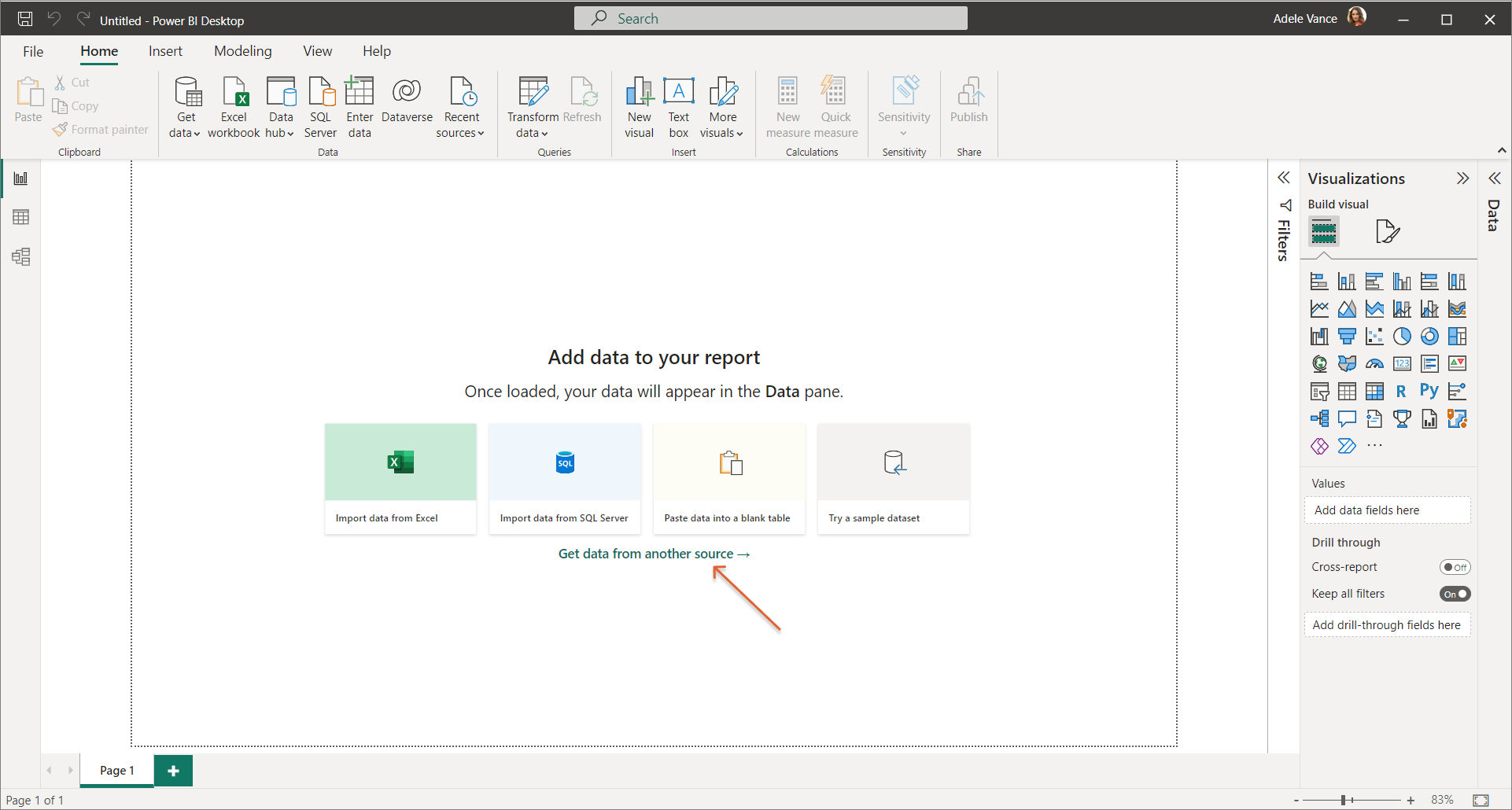
Task: Add a new page with plus button
Action: (x=173, y=771)
